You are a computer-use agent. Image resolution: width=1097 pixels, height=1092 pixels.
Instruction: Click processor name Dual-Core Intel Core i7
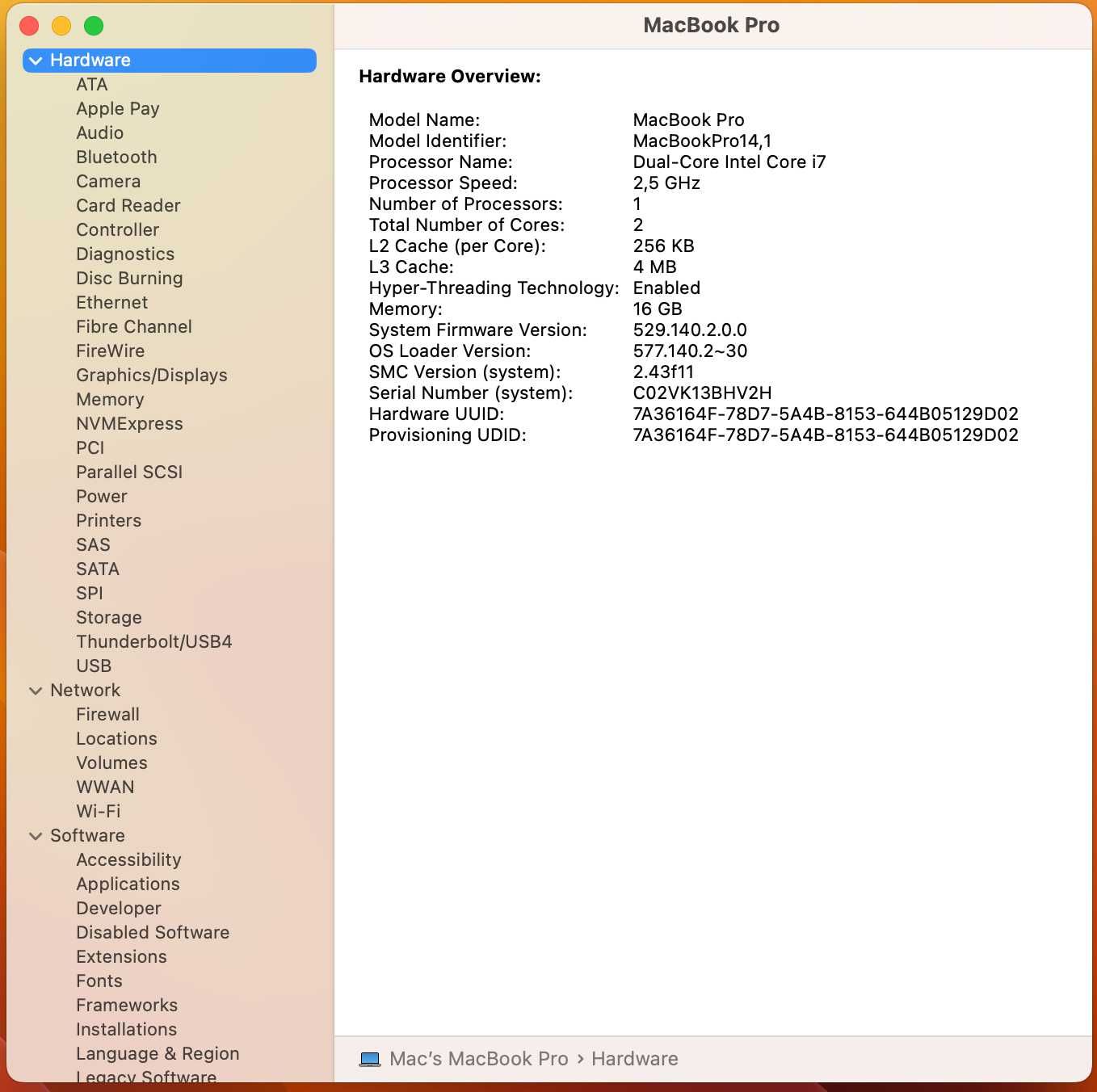tap(729, 162)
